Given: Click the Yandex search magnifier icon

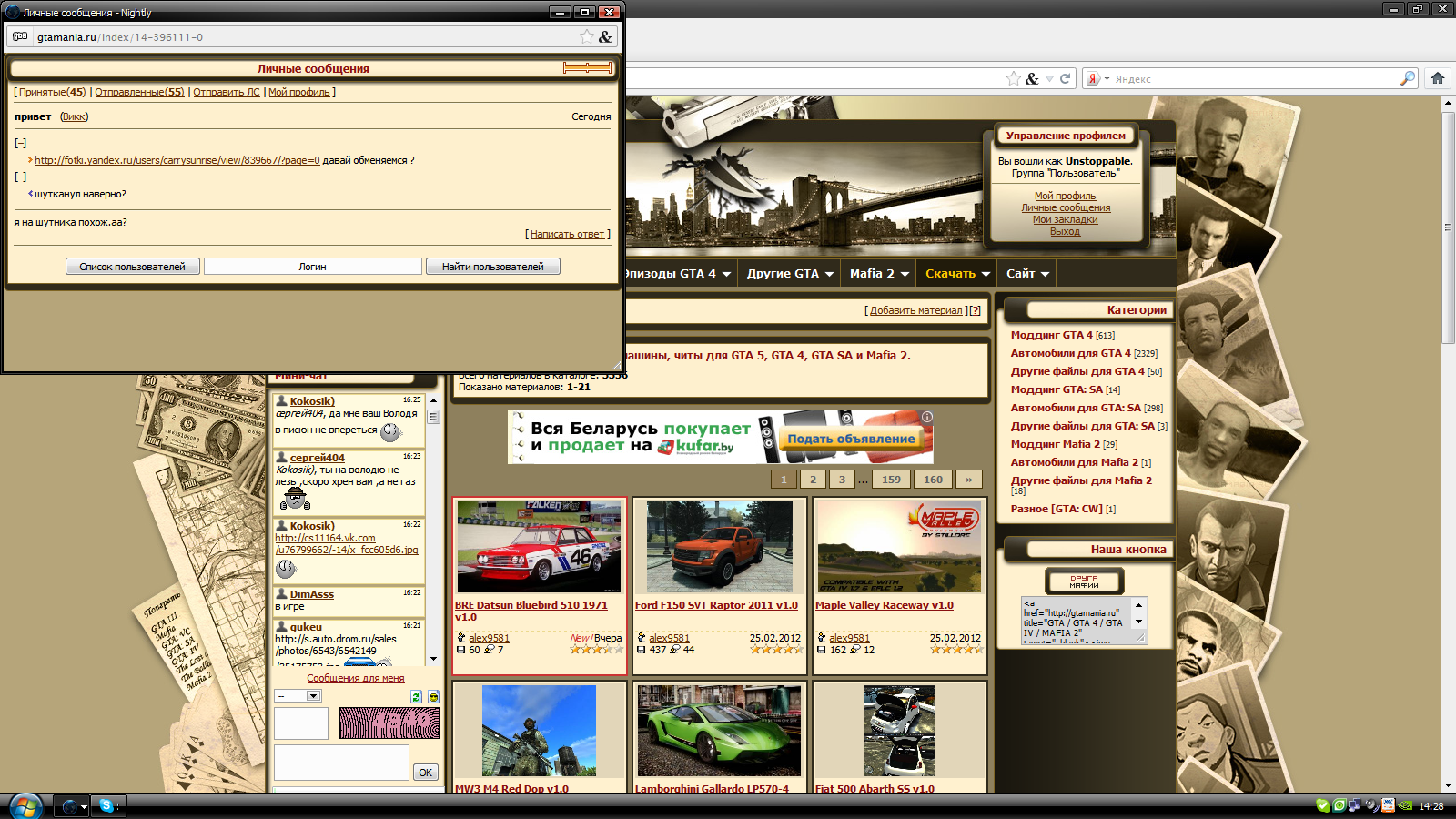Looking at the screenshot, I should pos(1408,78).
